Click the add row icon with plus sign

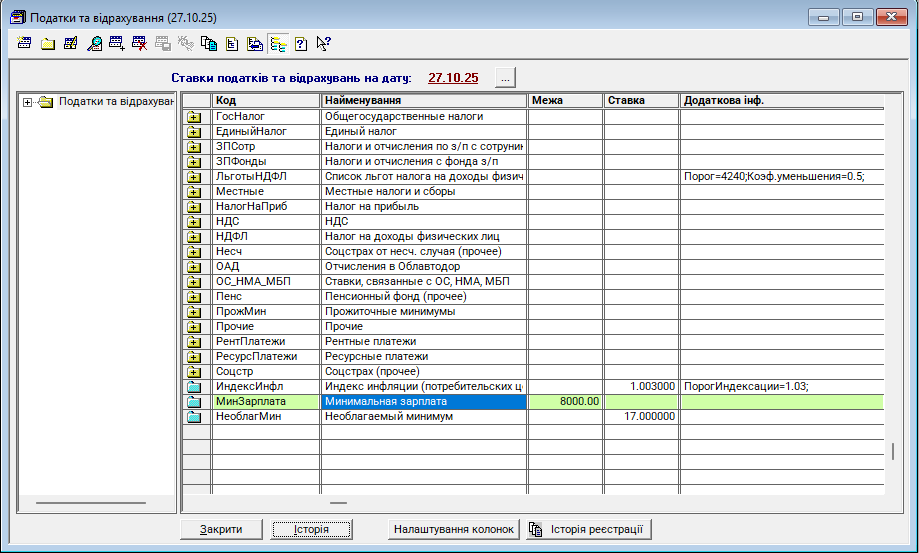coord(116,43)
